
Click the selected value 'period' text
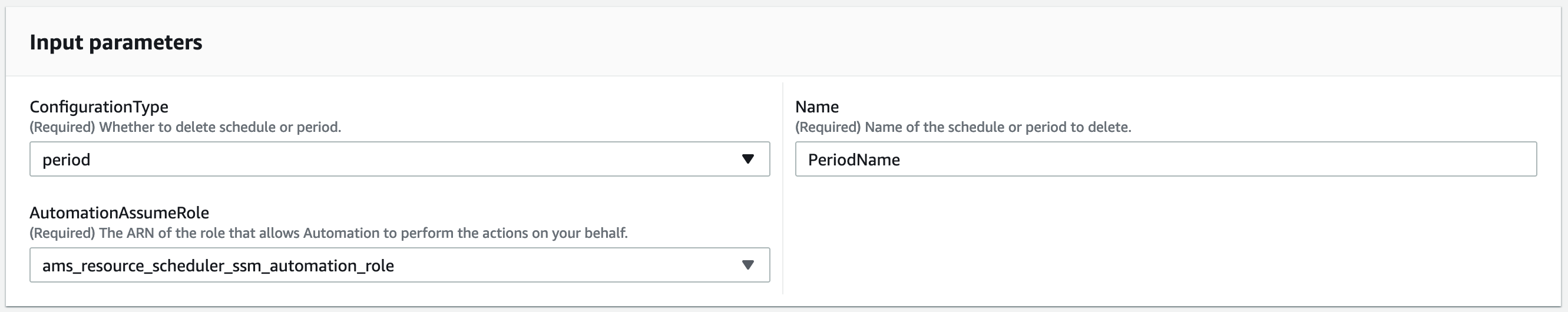[67, 160]
